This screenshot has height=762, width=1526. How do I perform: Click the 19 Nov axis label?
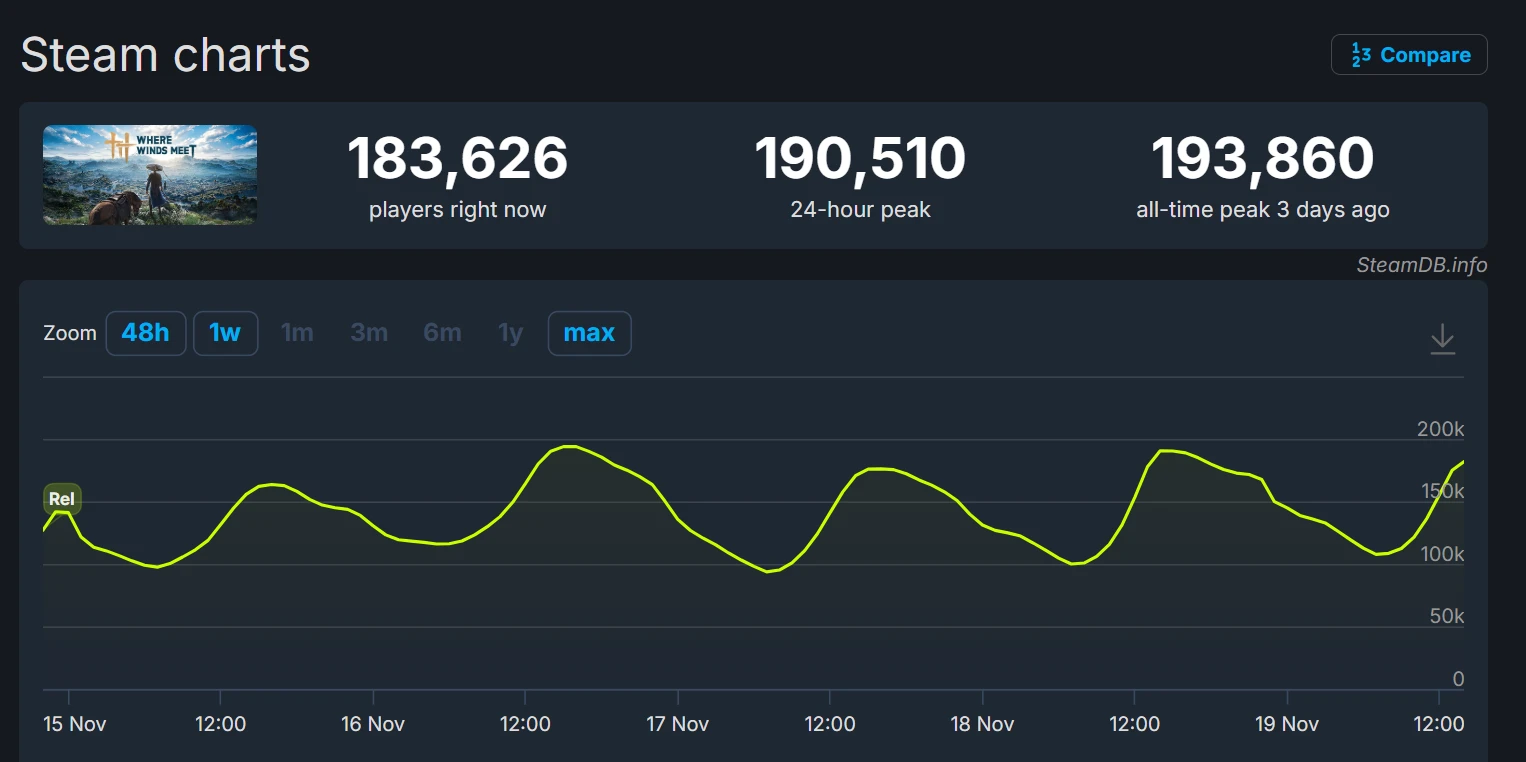coord(1287,724)
